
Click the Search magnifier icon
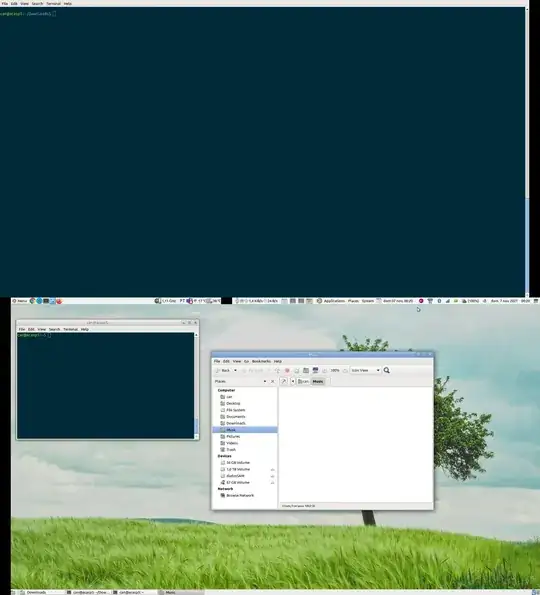(387, 370)
